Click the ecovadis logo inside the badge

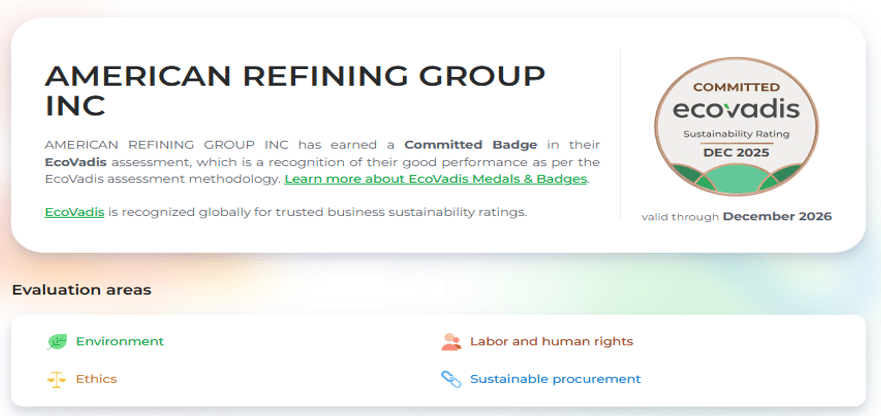[x=735, y=108]
